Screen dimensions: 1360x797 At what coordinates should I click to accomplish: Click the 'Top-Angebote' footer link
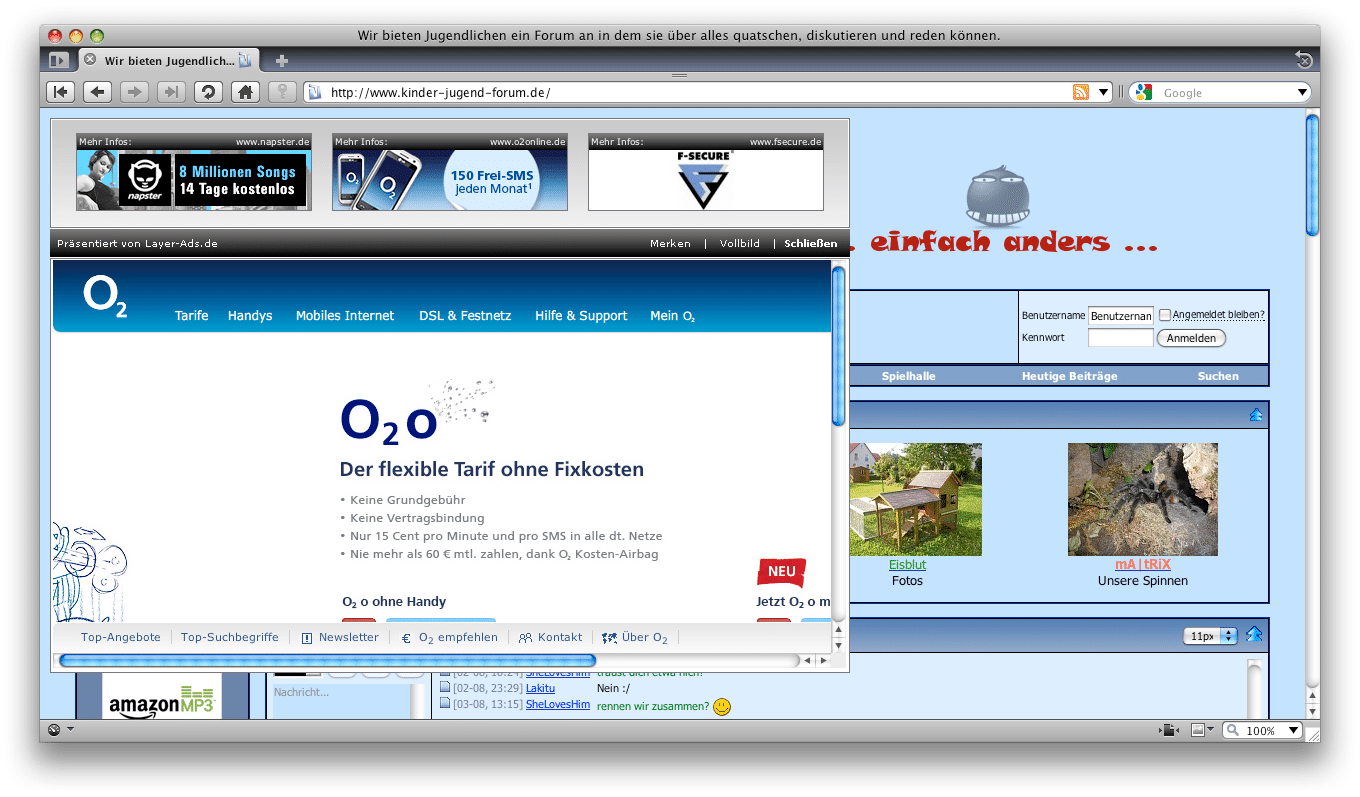(121, 637)
